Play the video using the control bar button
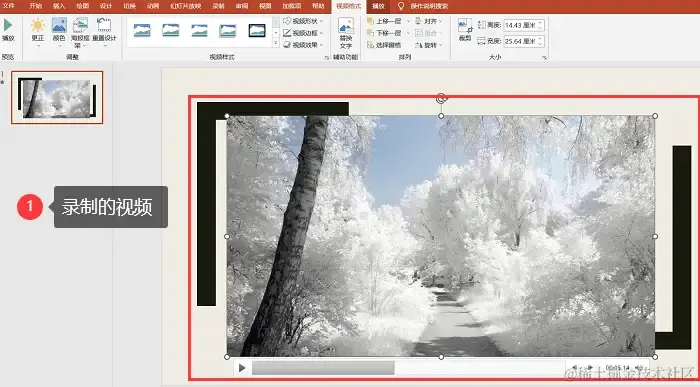 coord(242,368)
